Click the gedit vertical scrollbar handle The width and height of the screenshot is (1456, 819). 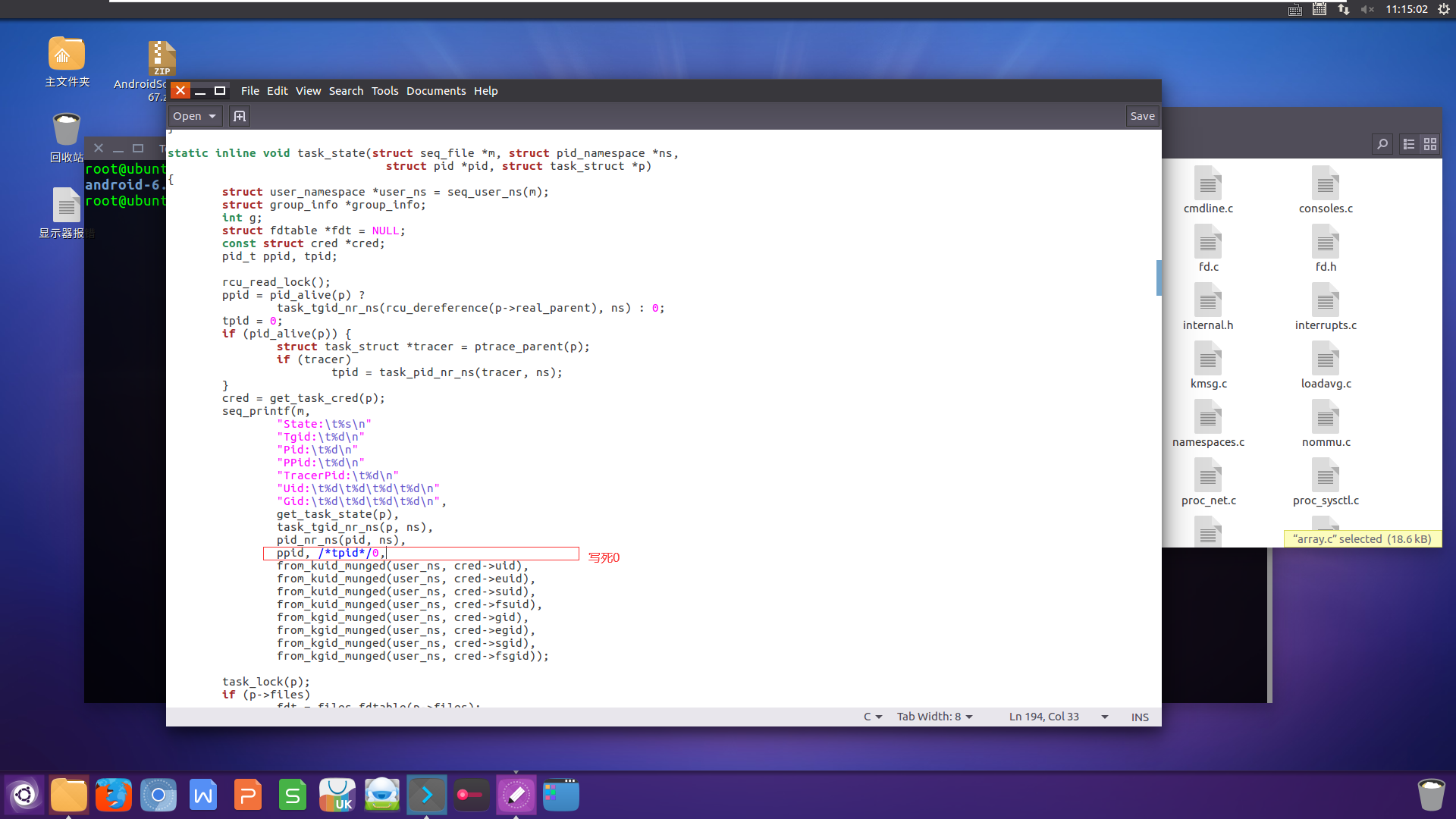1158,278
